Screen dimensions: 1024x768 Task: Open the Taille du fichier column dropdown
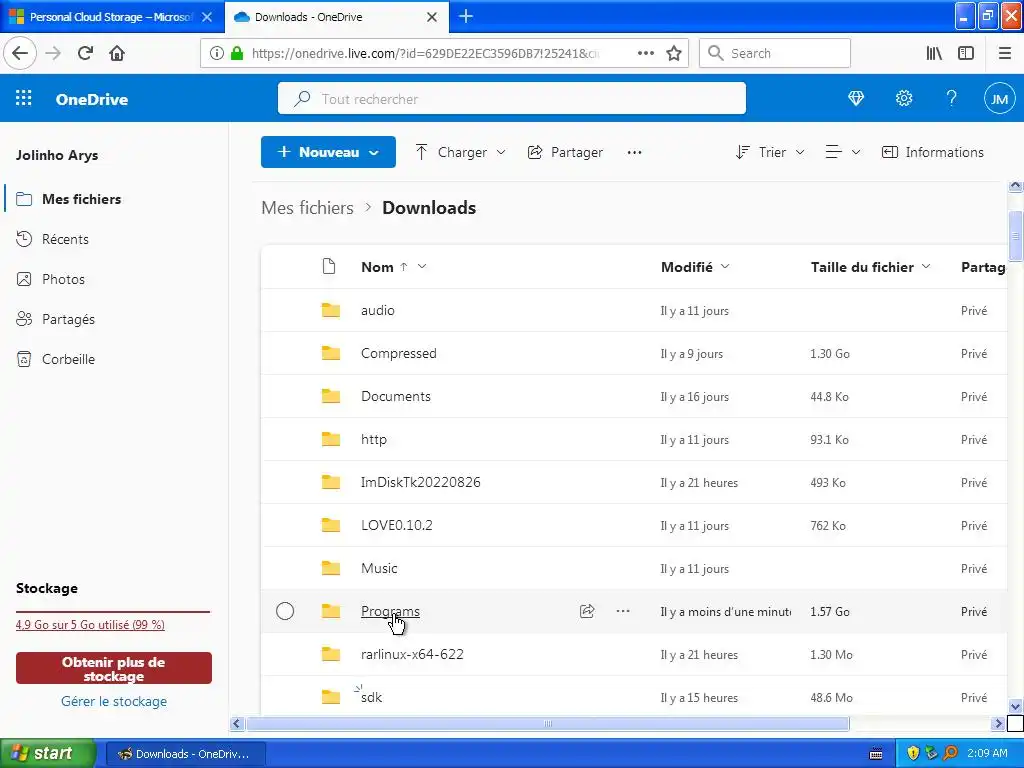pyautogui.click(x=926, y=266)
